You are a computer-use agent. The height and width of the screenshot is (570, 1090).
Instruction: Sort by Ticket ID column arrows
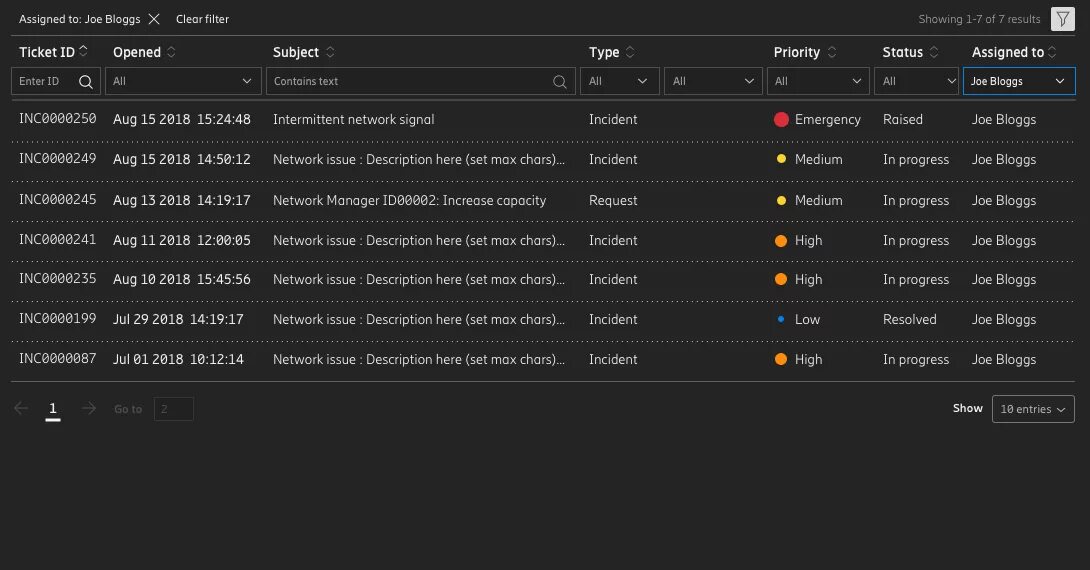point(84,52)
